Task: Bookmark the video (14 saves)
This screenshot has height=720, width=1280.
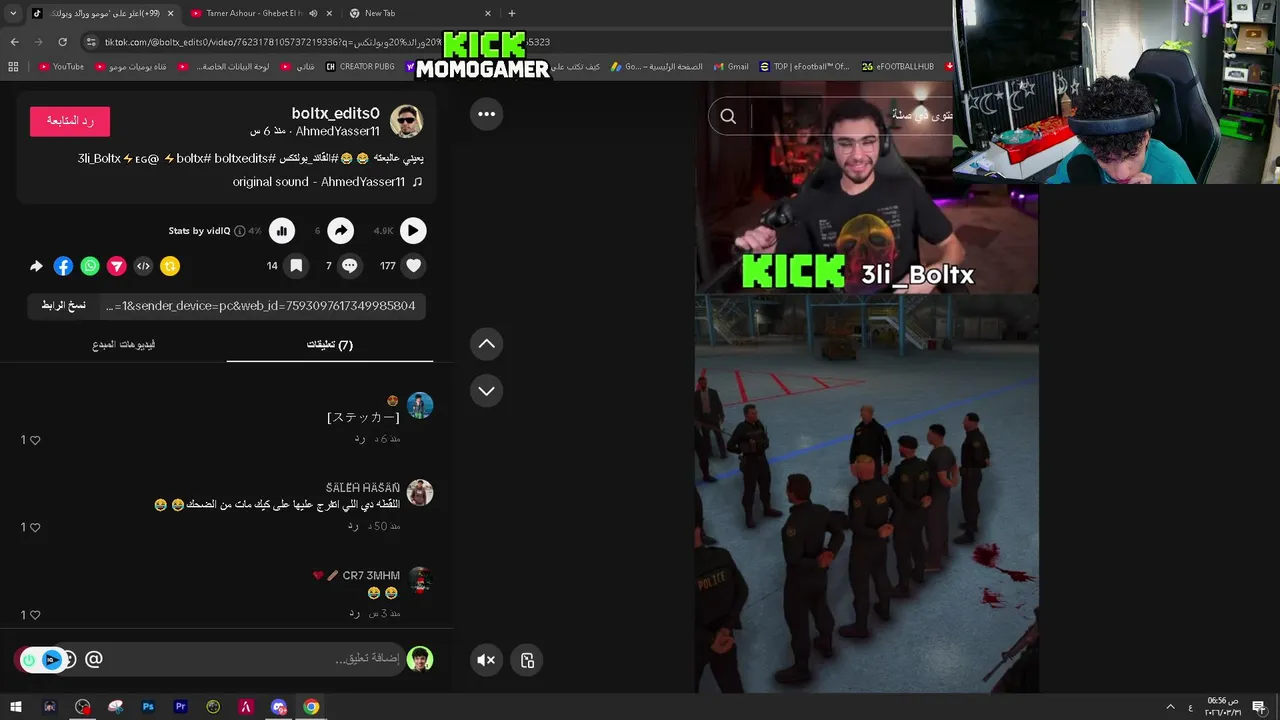Action: 296,266
